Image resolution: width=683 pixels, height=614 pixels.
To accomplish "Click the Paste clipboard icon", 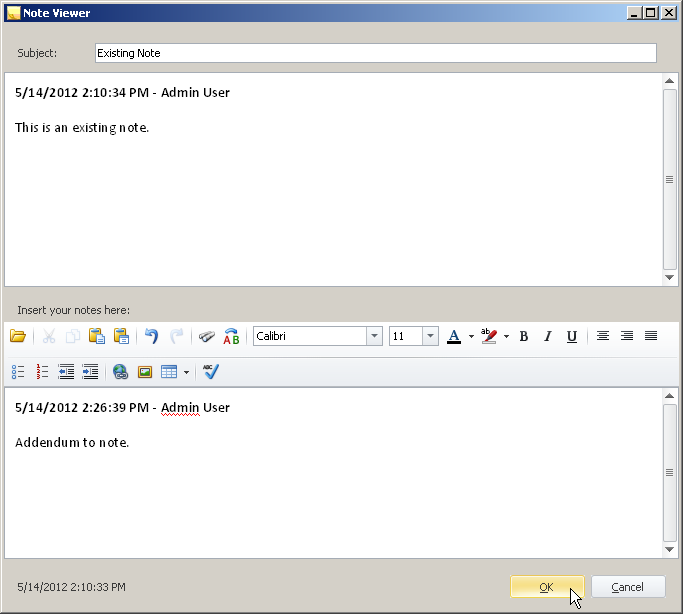I will point(97,337).
